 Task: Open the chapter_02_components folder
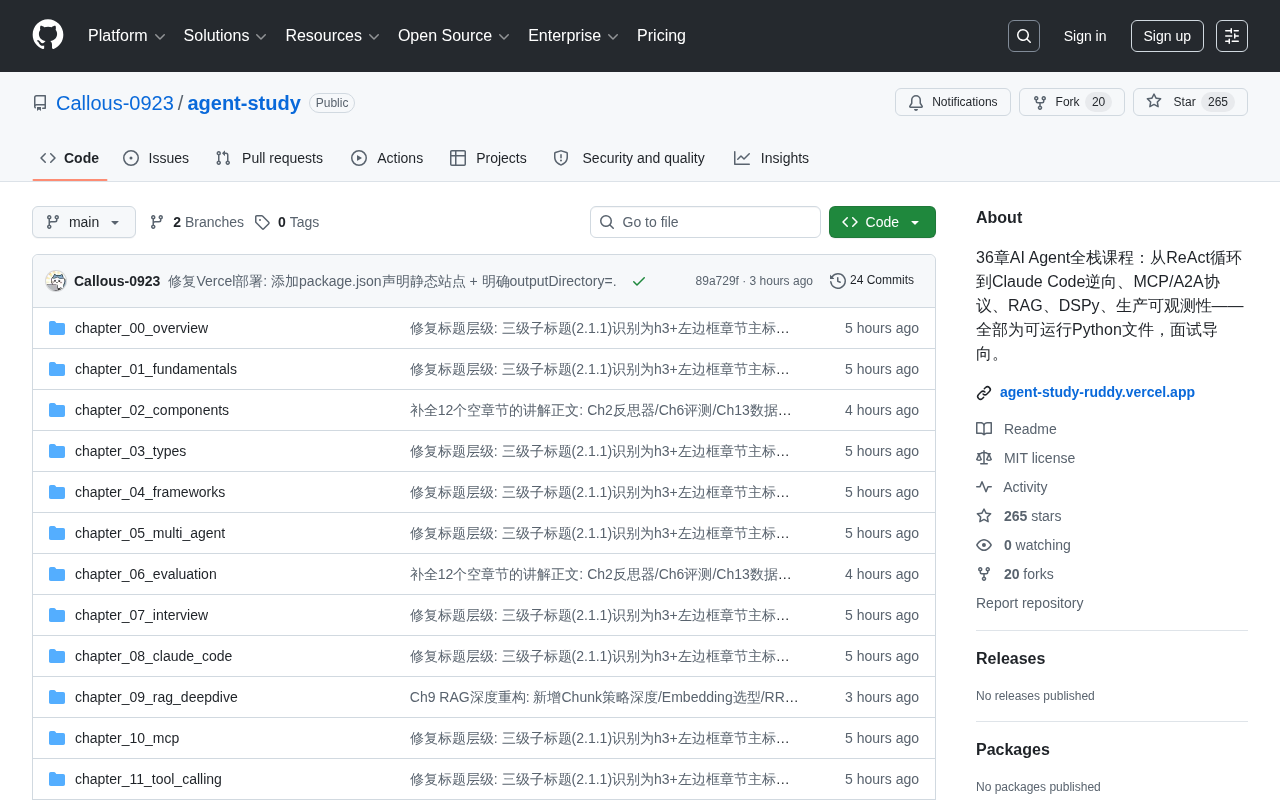(x=152, y=410)
